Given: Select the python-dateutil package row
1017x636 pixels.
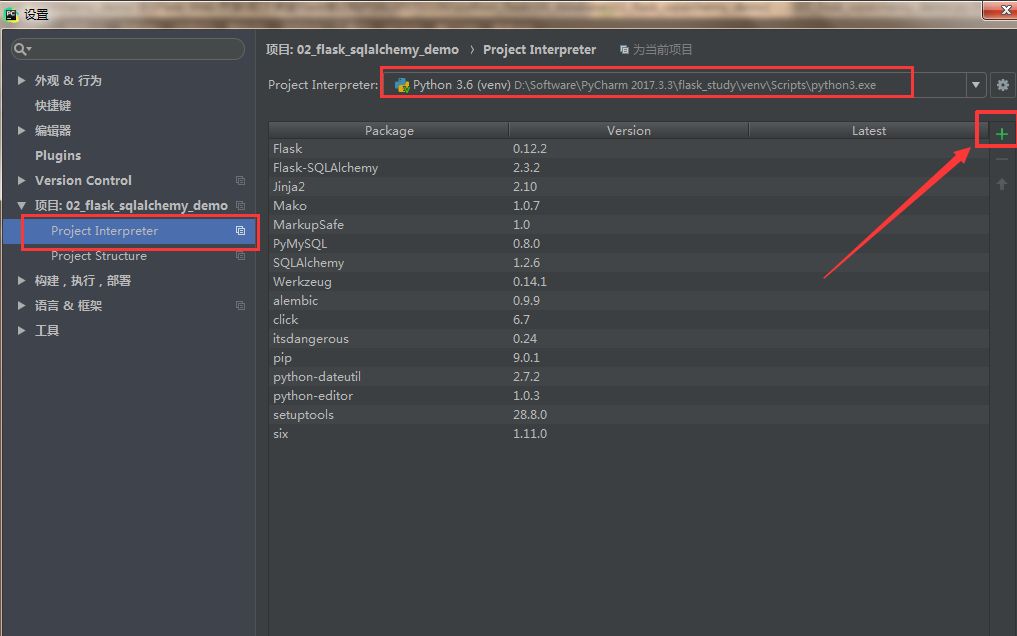Looking at the screenshot, I should (x=628, y=377).
